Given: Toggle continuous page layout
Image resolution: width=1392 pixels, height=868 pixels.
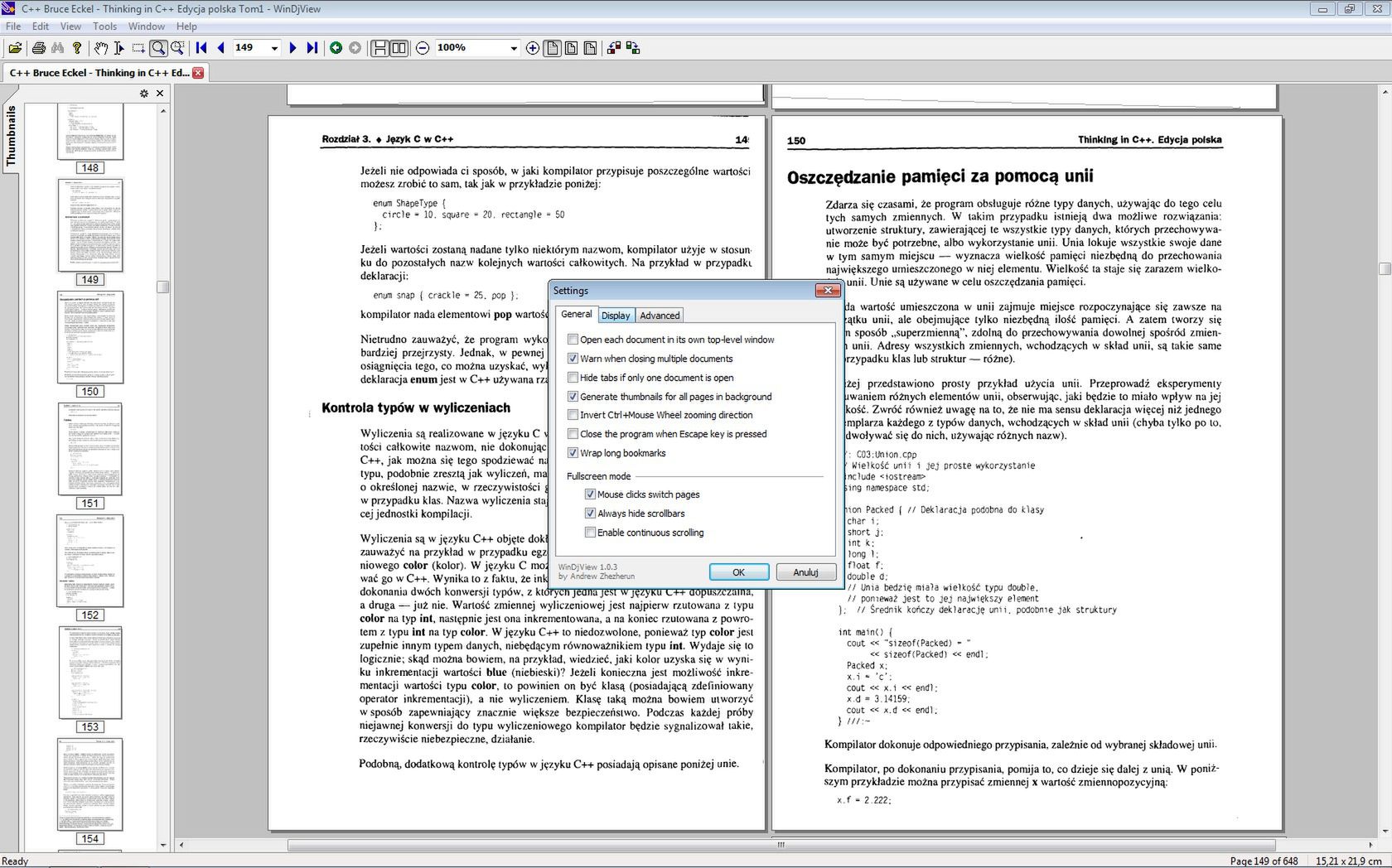Looking at the screenshot, I should pyautogui.click(x=379, y=48).
